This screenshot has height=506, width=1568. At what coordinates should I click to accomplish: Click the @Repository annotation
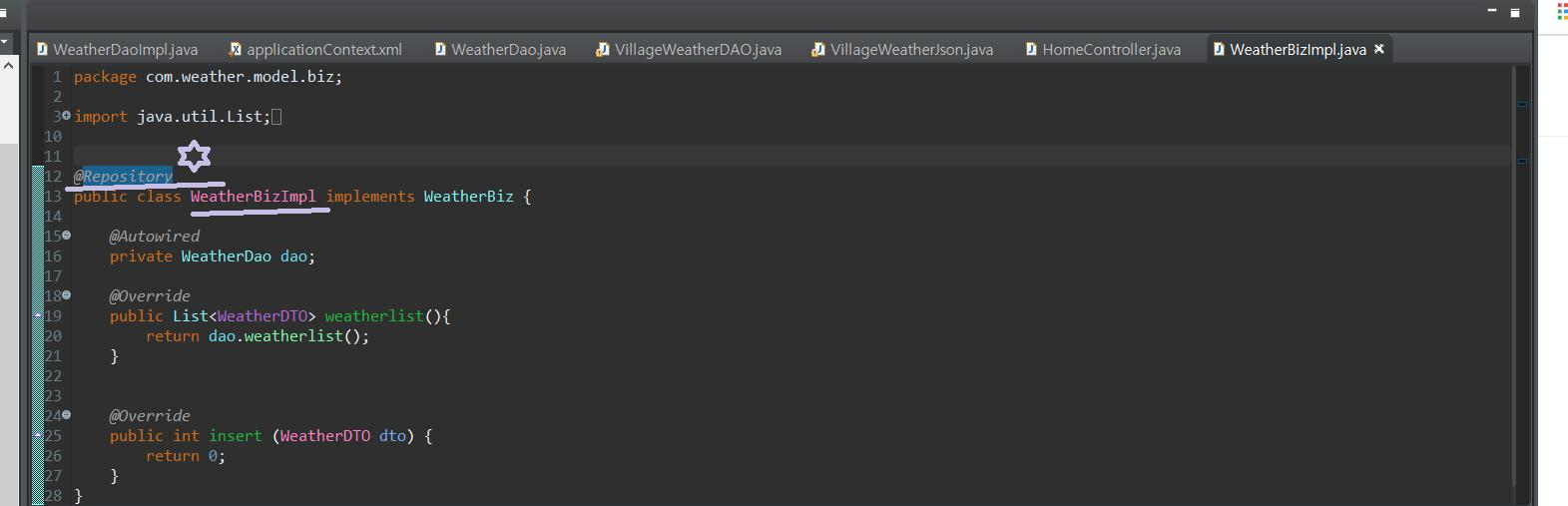click(123, 177)
